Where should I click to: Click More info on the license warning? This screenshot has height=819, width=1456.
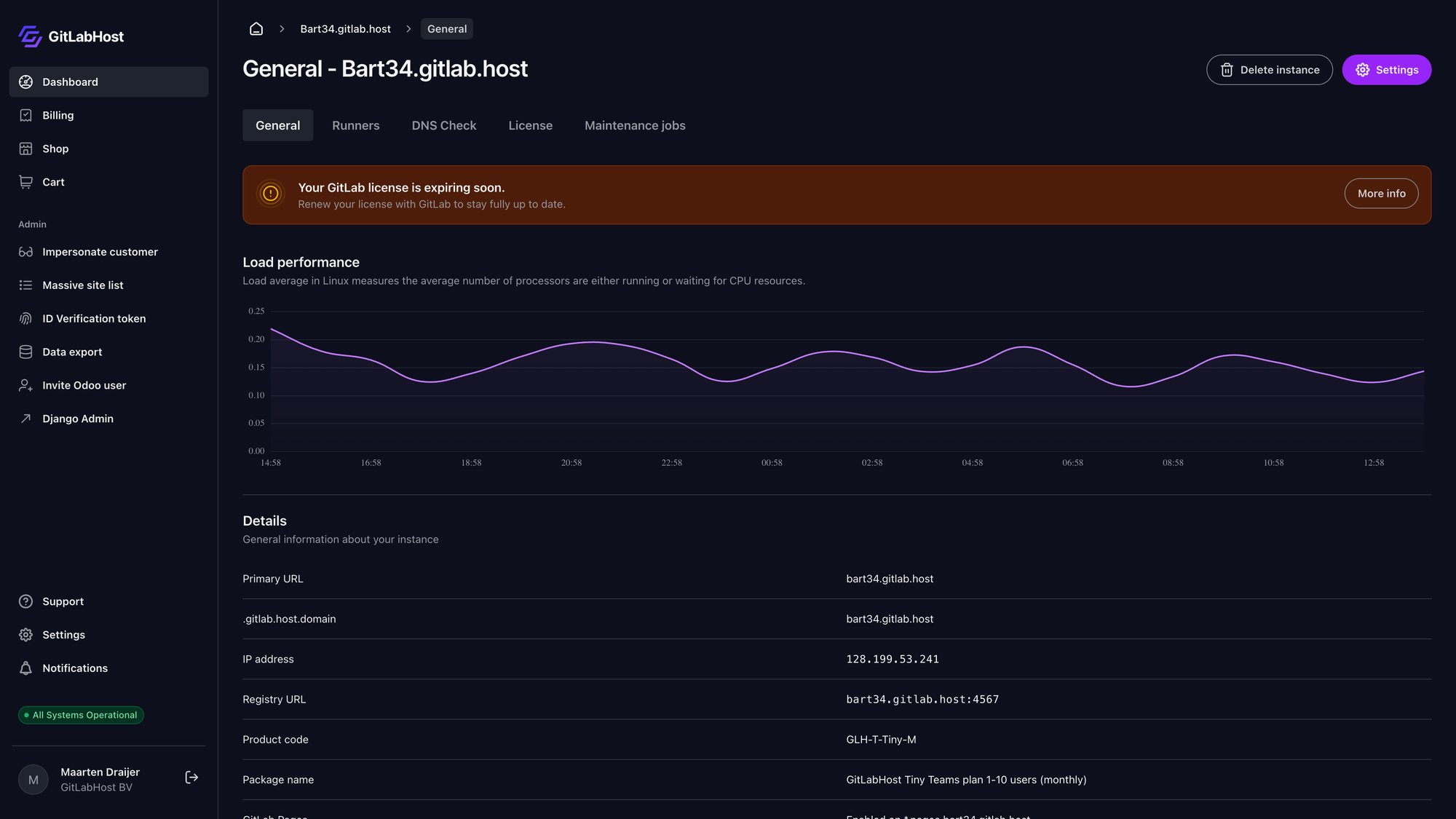[x=1381, y=193]
